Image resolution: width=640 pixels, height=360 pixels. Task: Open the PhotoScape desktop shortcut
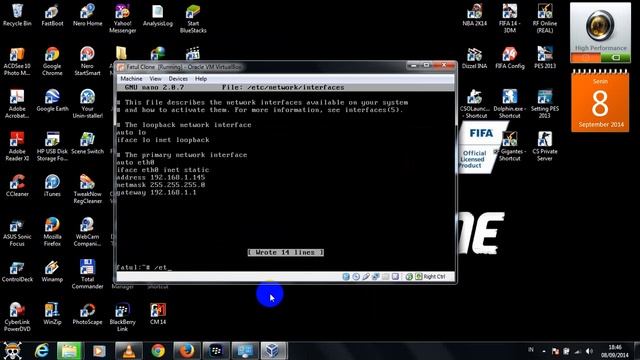click(87, 313)
